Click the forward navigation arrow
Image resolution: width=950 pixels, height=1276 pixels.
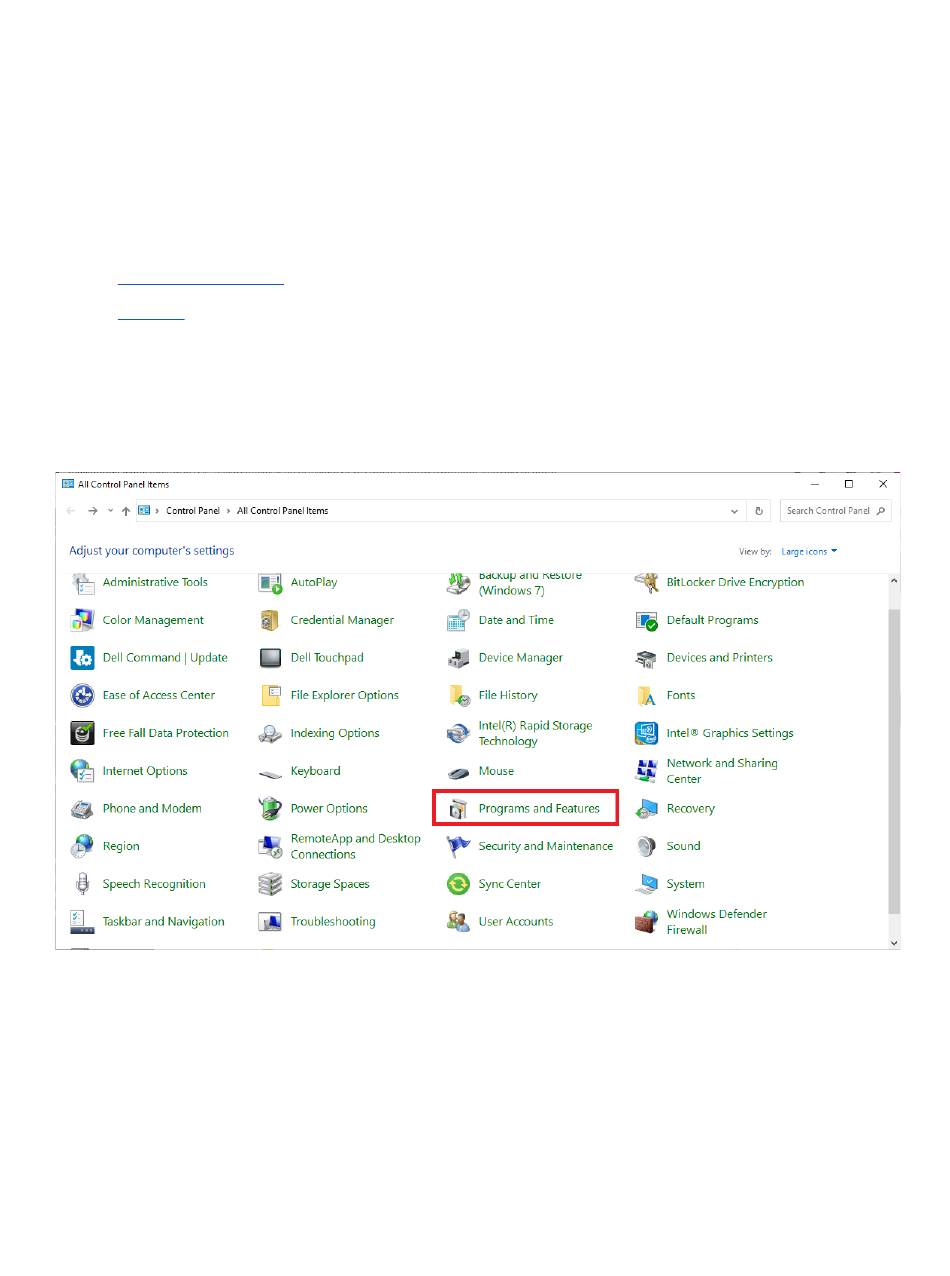point(92,511)
